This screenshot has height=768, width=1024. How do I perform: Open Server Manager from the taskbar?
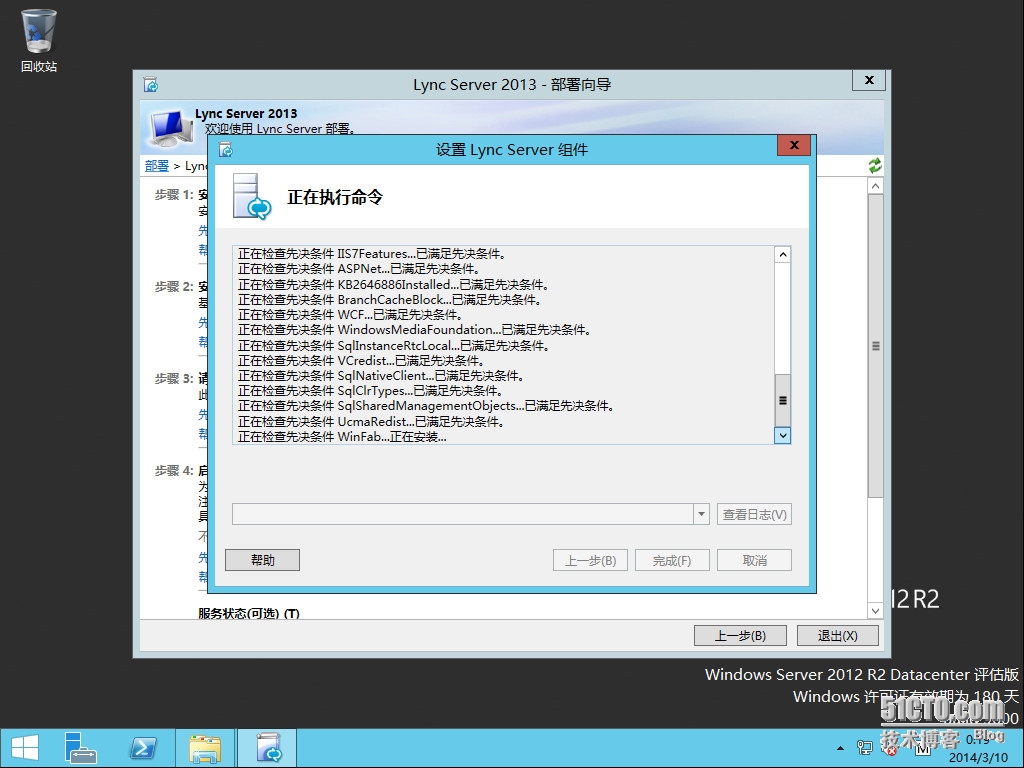tap(81, 748)
